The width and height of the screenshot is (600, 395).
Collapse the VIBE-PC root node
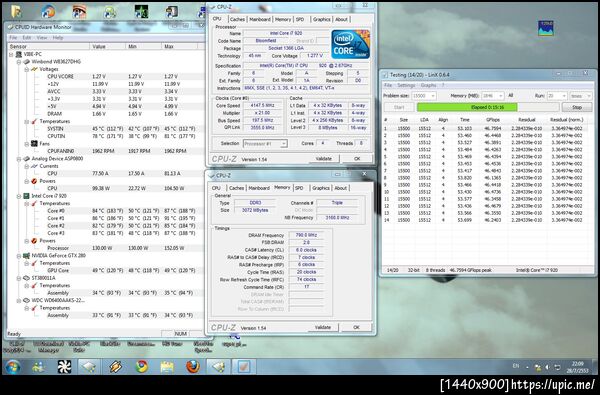[11, 55]
